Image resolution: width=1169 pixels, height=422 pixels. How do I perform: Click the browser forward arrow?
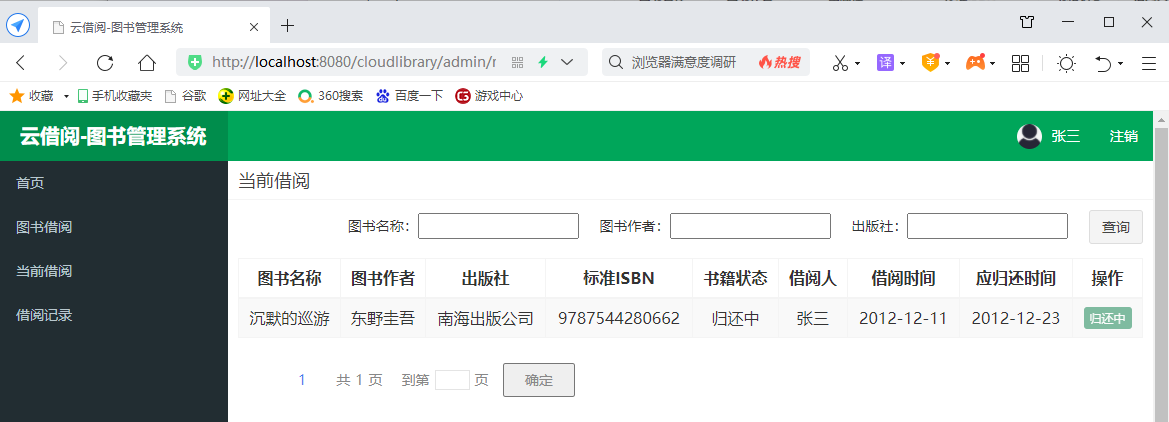coord(63,63)
